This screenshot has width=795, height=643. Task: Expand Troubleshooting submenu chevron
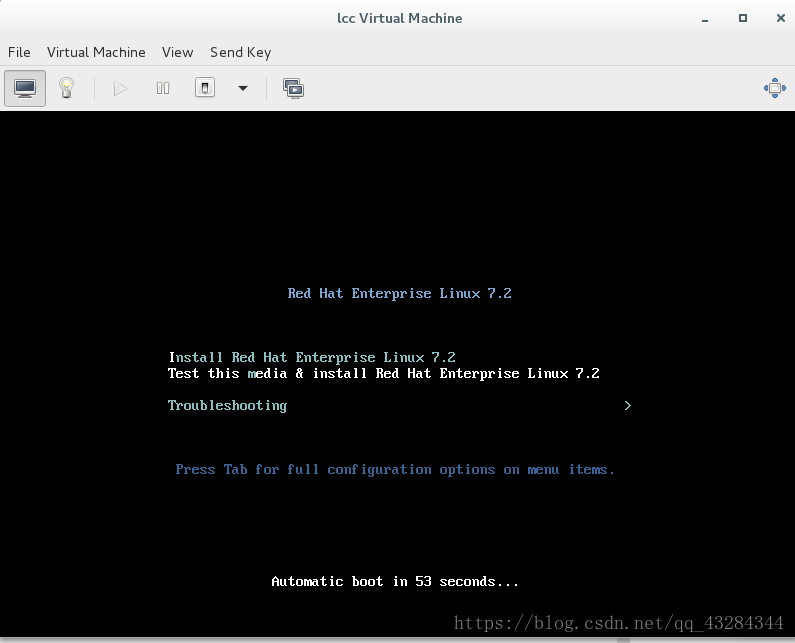[628, 405]
